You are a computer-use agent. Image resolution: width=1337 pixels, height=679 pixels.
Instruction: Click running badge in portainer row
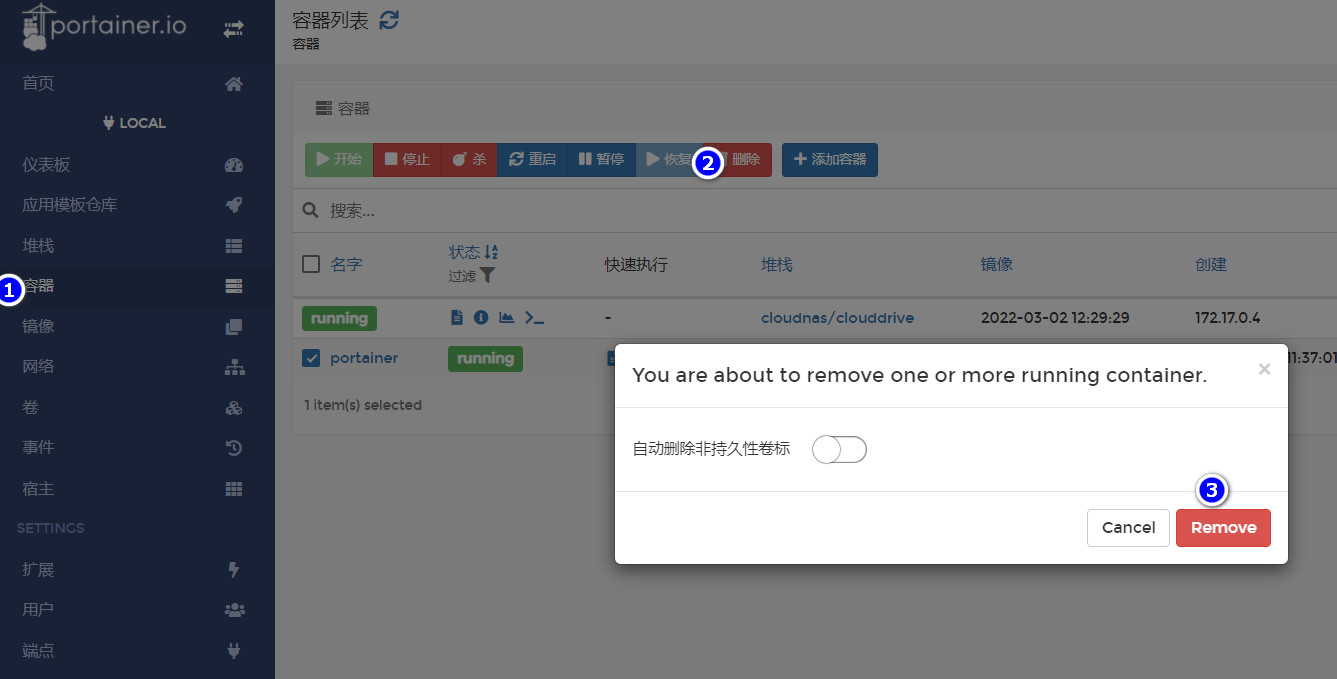tap(485, 358)
